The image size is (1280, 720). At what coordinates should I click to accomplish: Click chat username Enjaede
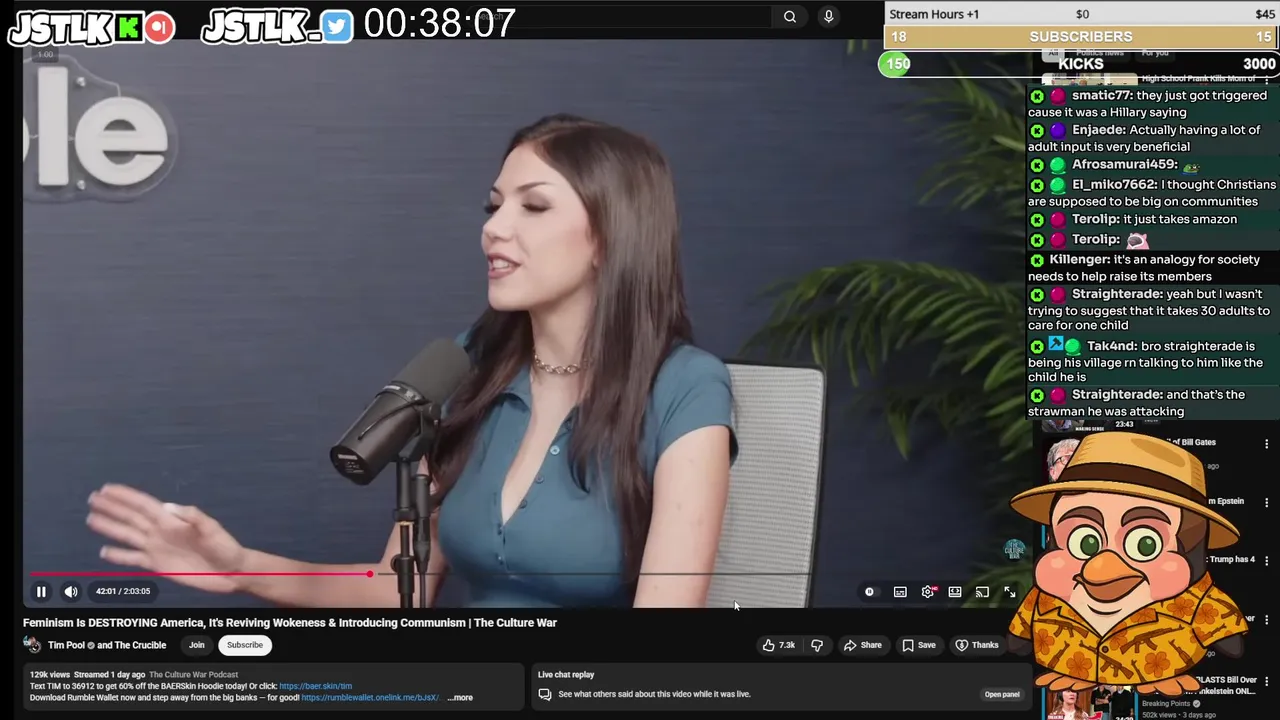[1099, 130]
